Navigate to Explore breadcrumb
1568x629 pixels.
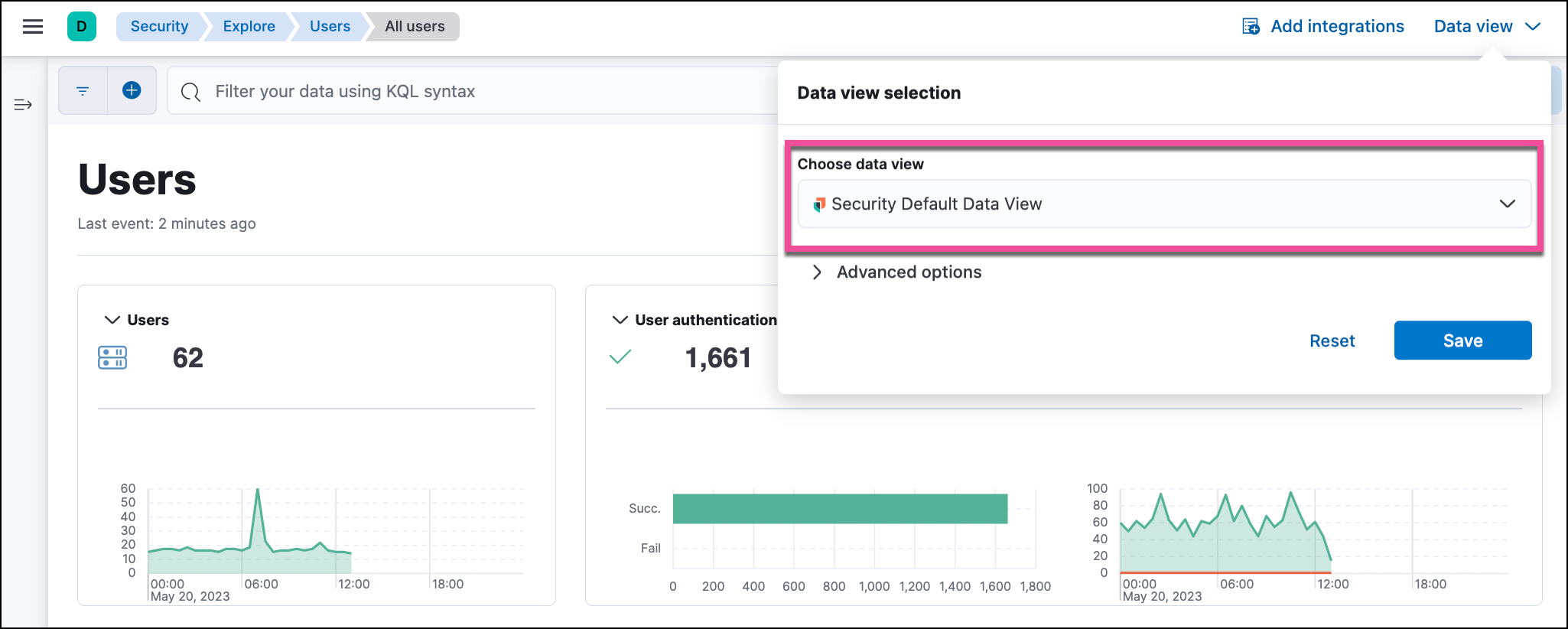tap(249, 27)
